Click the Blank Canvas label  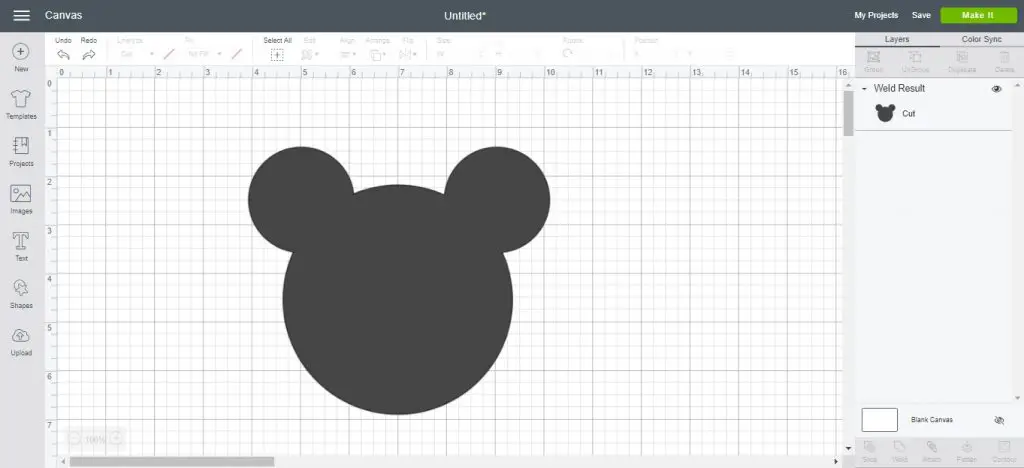click(932, 420)
